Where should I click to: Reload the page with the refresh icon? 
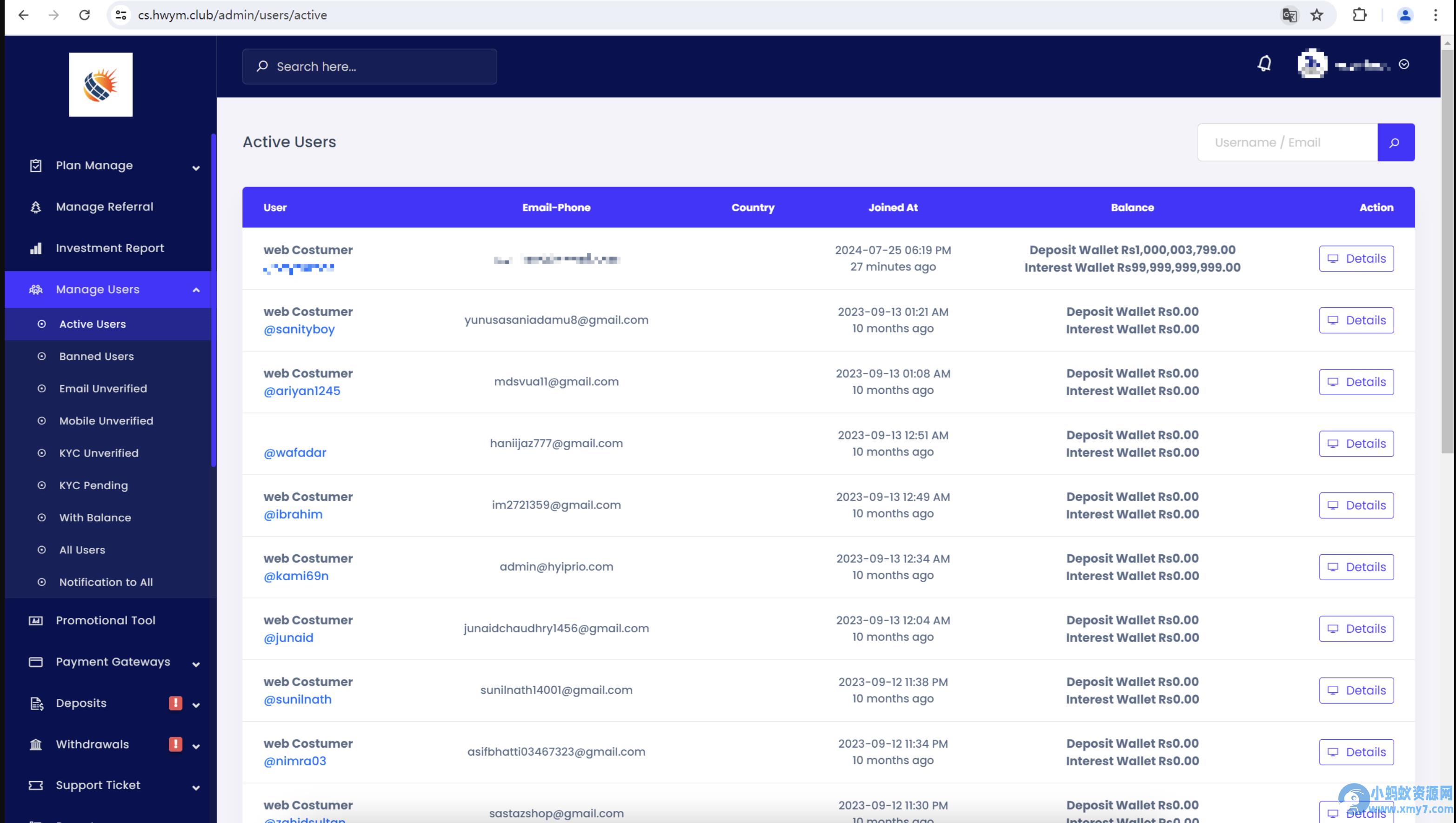84,15
